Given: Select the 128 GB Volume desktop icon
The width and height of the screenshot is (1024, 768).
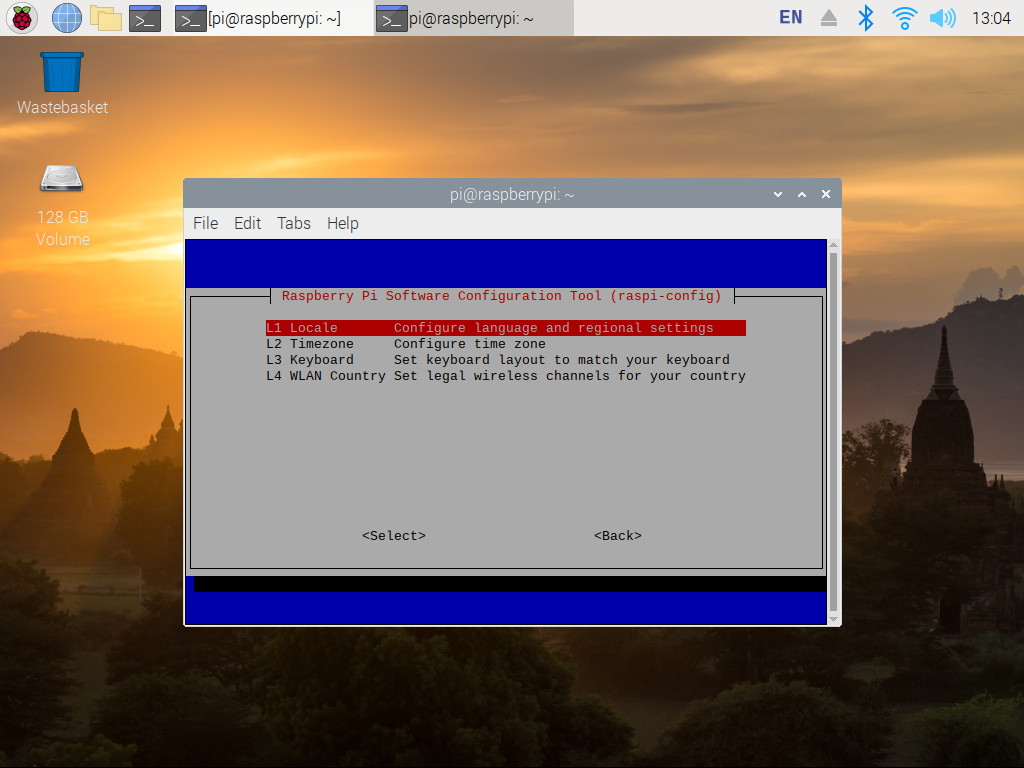Looking at the screenshot, I should pyautogui.click(x=62, y=206).
